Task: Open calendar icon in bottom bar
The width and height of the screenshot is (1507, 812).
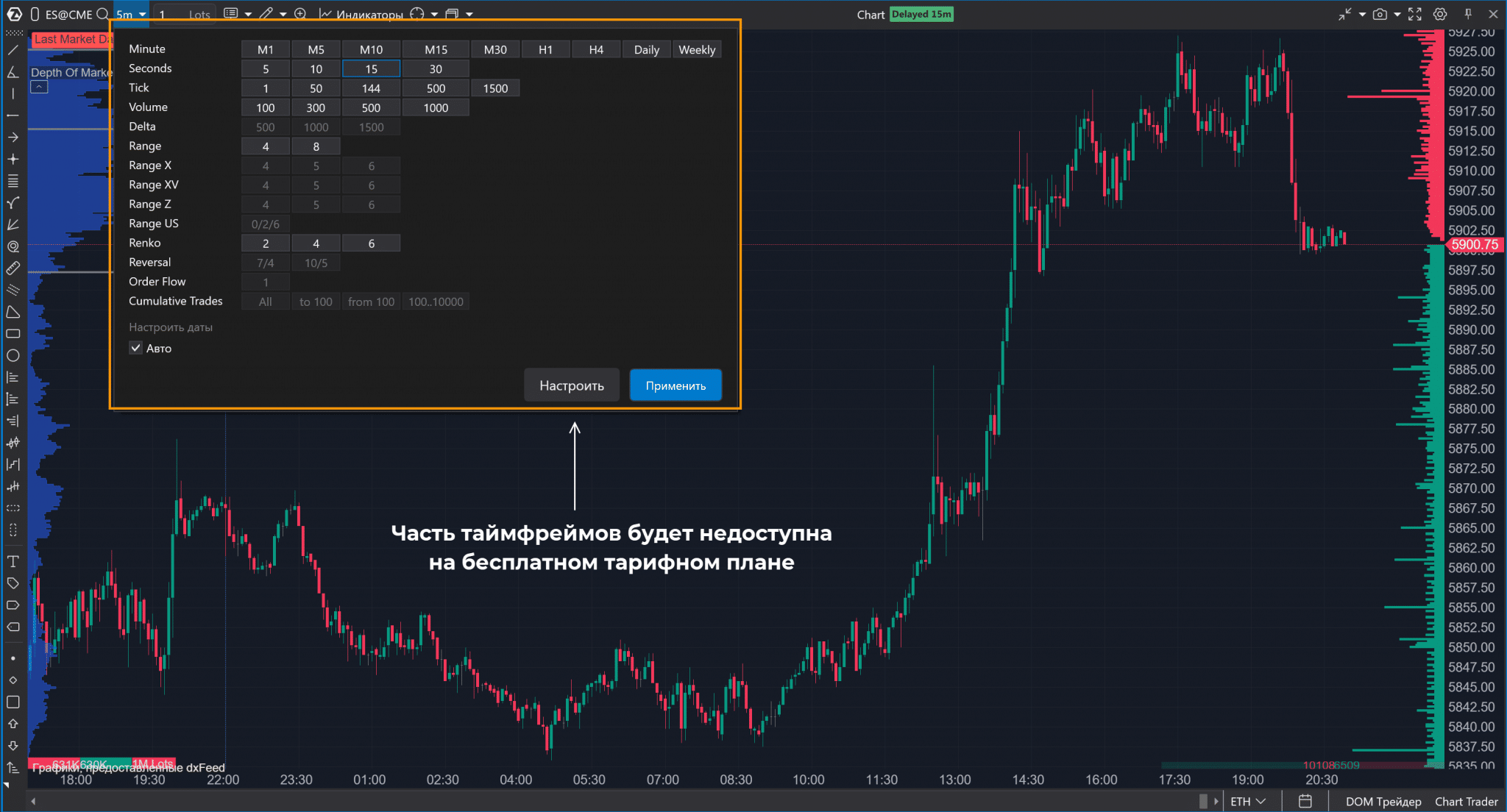Action: (x=1305, y=801)
